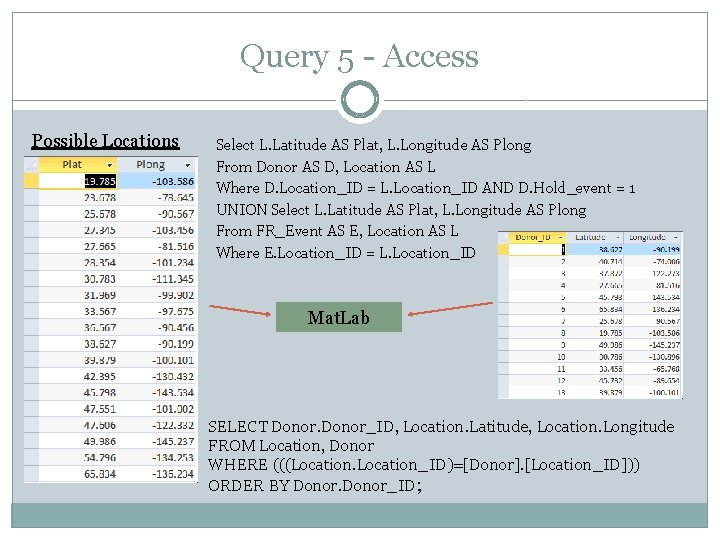The height and width of the screenshot is (540, 720).
Task: Click the Plong cell -101.002
Action: (158, 409)
